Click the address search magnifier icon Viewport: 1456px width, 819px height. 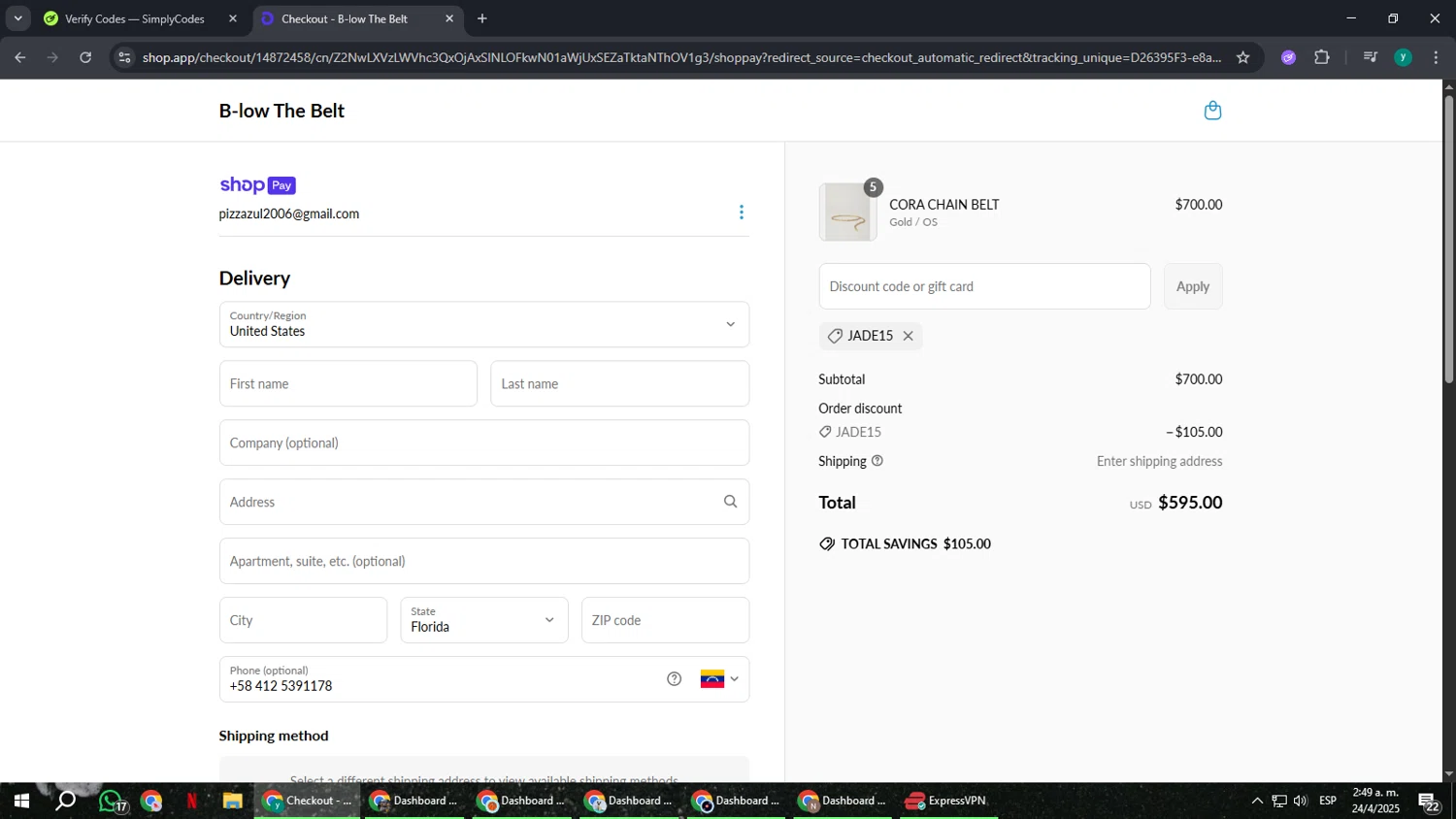coord(730,502)
